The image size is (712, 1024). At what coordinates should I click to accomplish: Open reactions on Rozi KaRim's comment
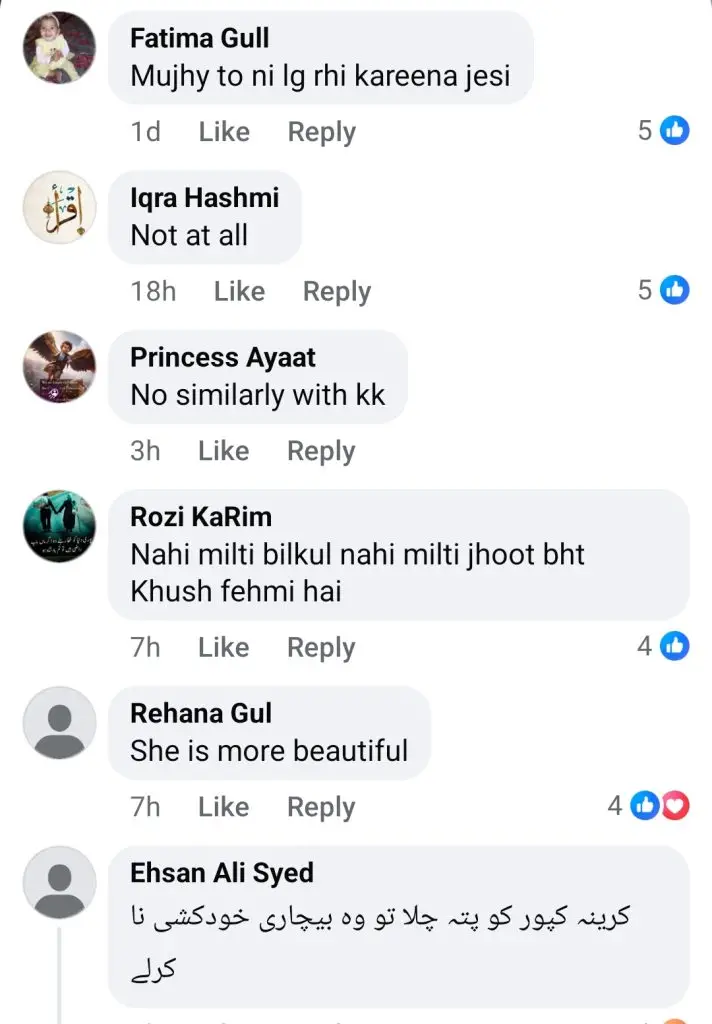pyautogui.click(x=675, y=646)
